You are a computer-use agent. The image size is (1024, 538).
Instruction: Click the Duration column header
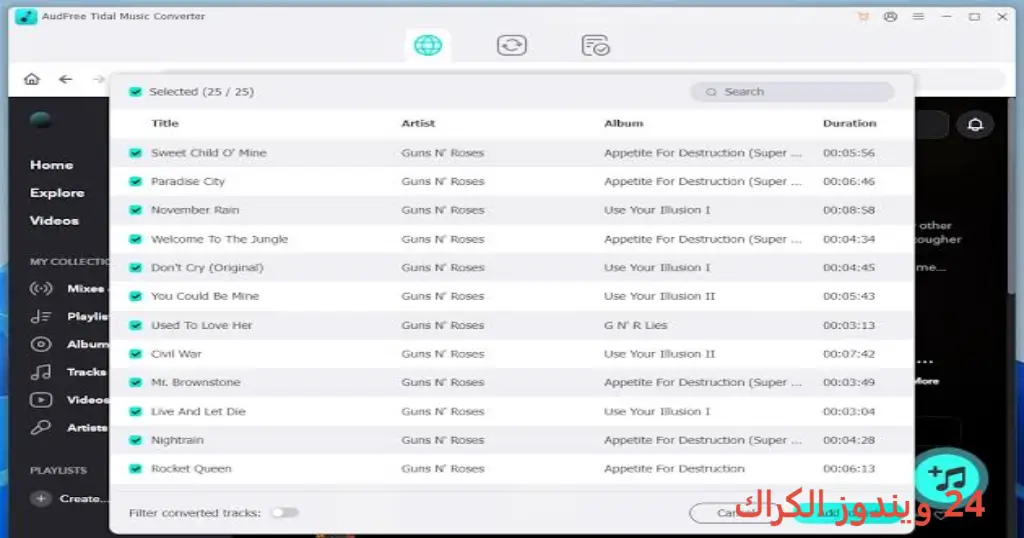click(849, 123)
